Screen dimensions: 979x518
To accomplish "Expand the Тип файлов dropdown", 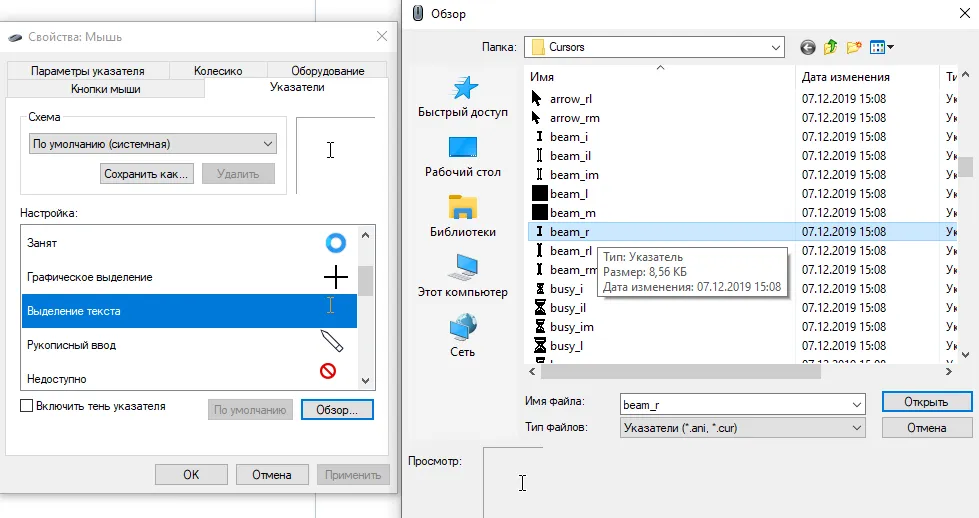I will tap(857, 428).
